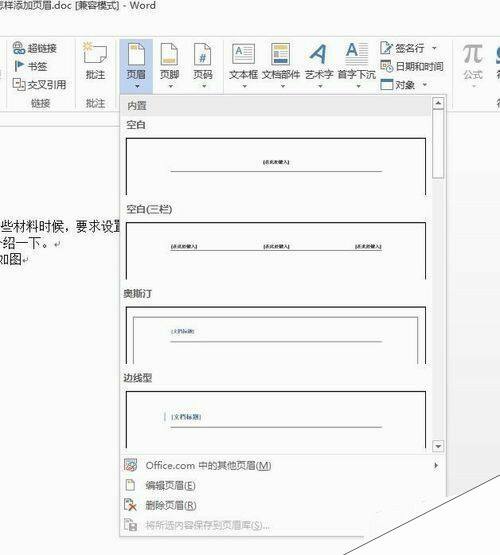Click the 对象 object icon
Image resolution: width=500 pixels, height=555 pixels.
386,85
